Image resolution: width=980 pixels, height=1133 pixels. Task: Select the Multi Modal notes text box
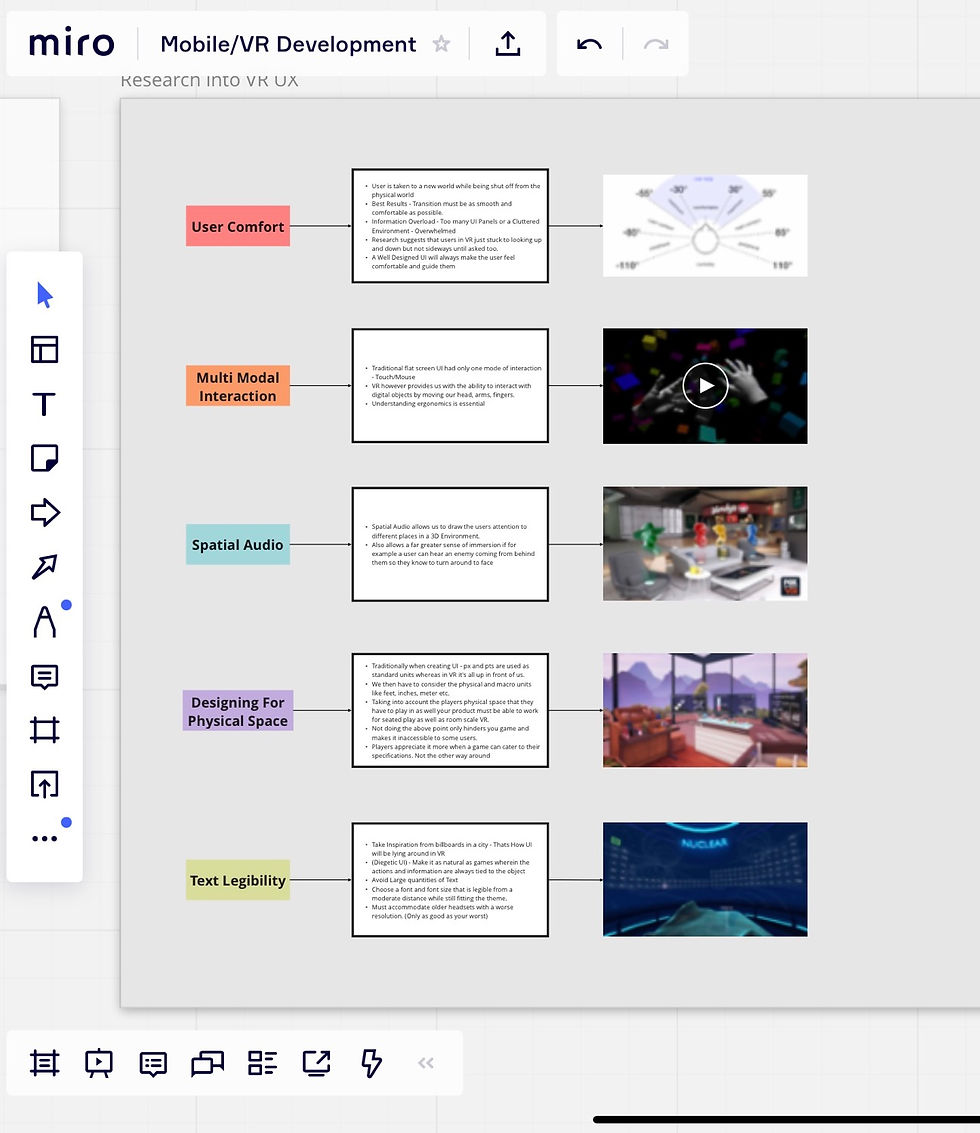click(x=450, y=386)
